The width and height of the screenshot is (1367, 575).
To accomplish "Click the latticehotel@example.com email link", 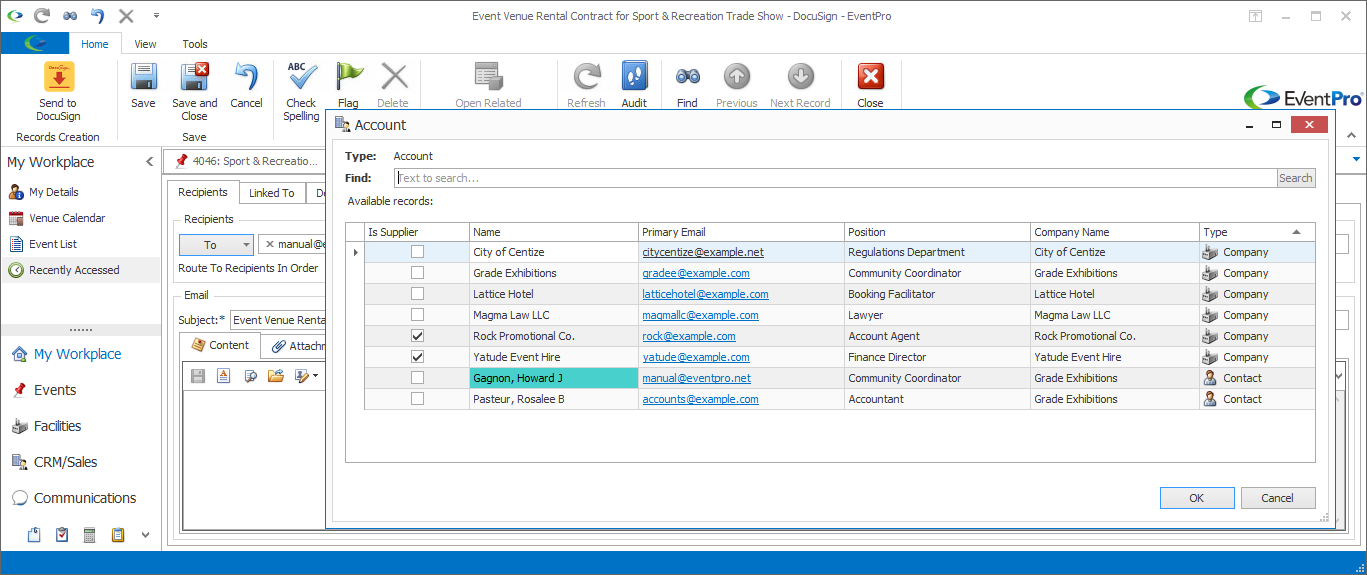I will click(705, 294).
